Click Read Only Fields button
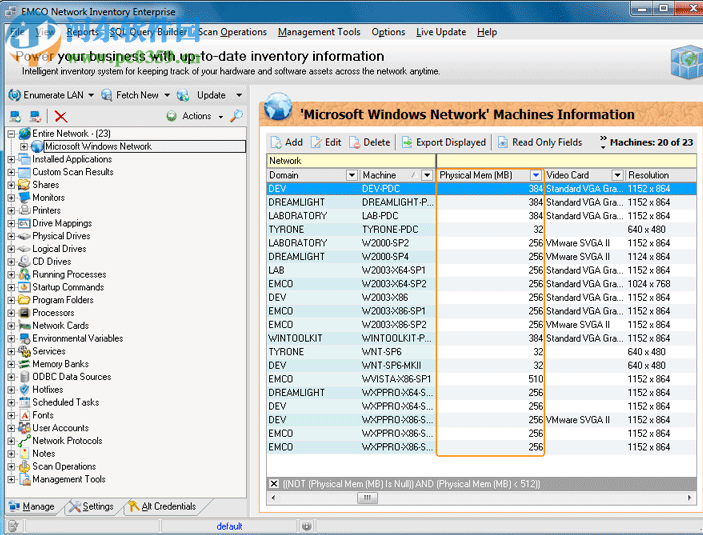Screen dimensions: 703x535 click(540, 142)
